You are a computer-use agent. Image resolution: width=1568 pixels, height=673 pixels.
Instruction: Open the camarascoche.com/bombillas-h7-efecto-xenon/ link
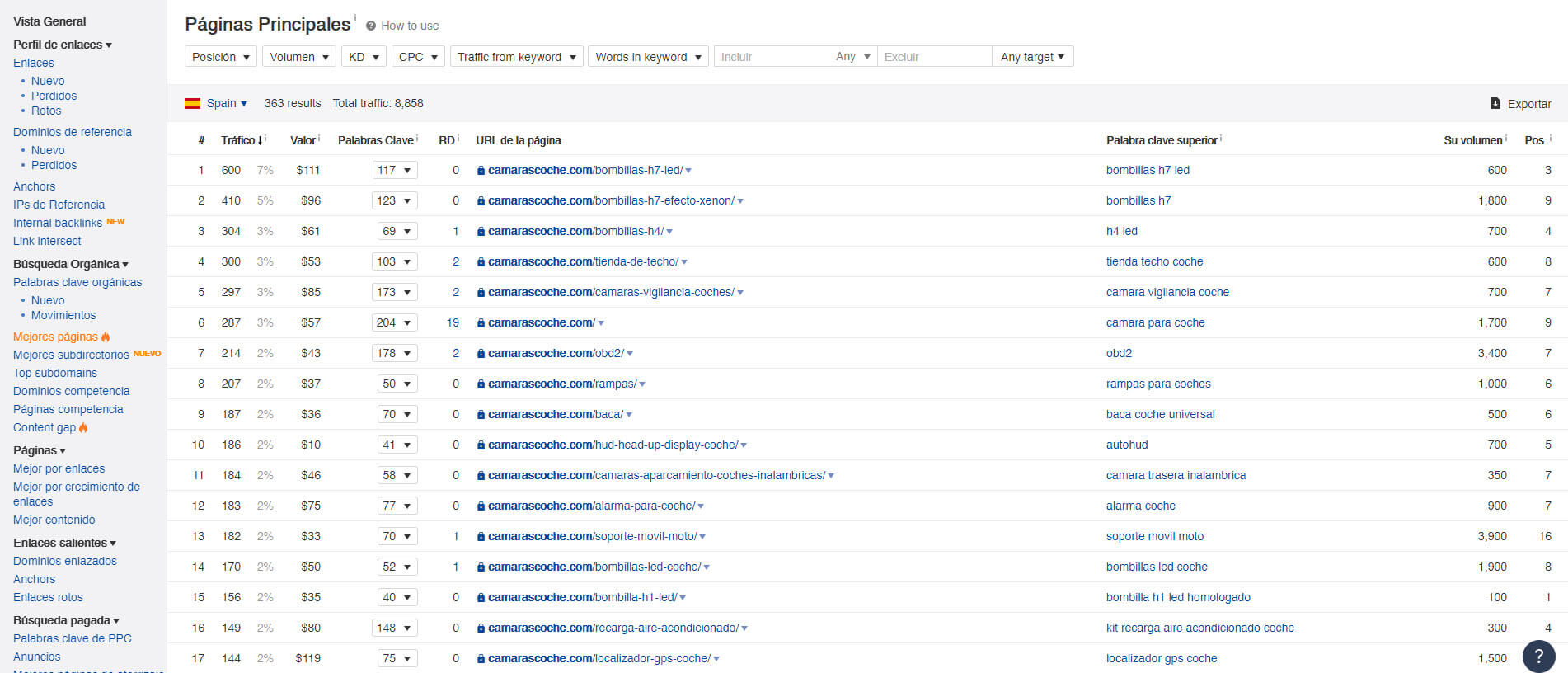pyautogui.click(x=611, y=201)
